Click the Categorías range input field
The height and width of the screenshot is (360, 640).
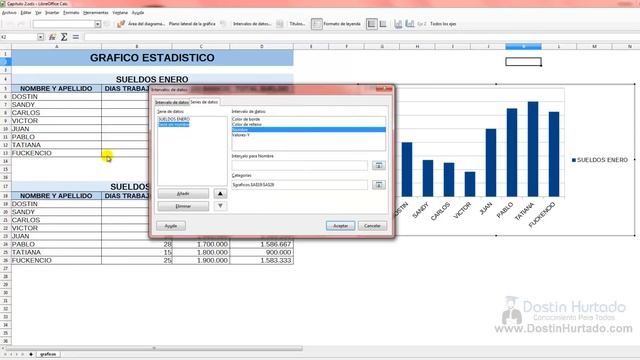tap(300, 185)
